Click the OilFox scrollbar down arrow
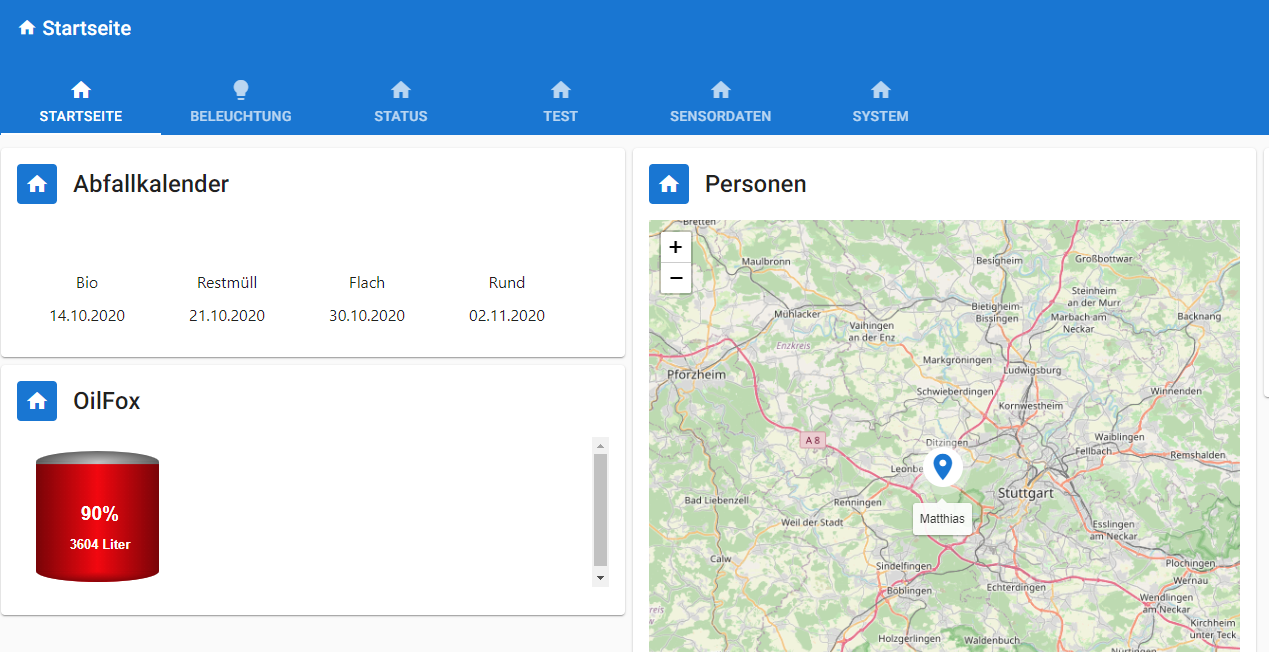Image resolution: width=1269 pixels, height=652 pixels. 600,578
